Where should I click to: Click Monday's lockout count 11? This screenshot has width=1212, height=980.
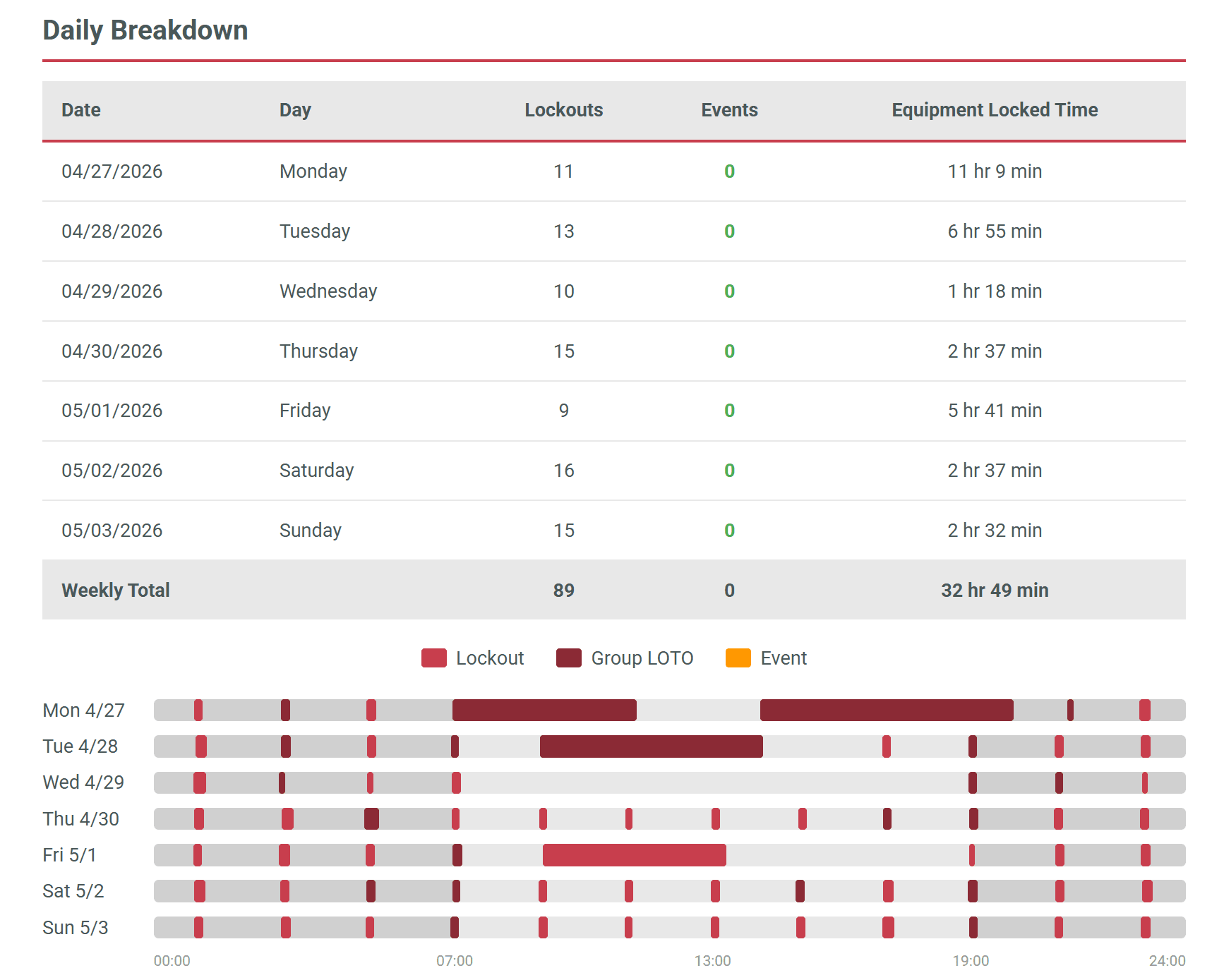tap(563, 171)
